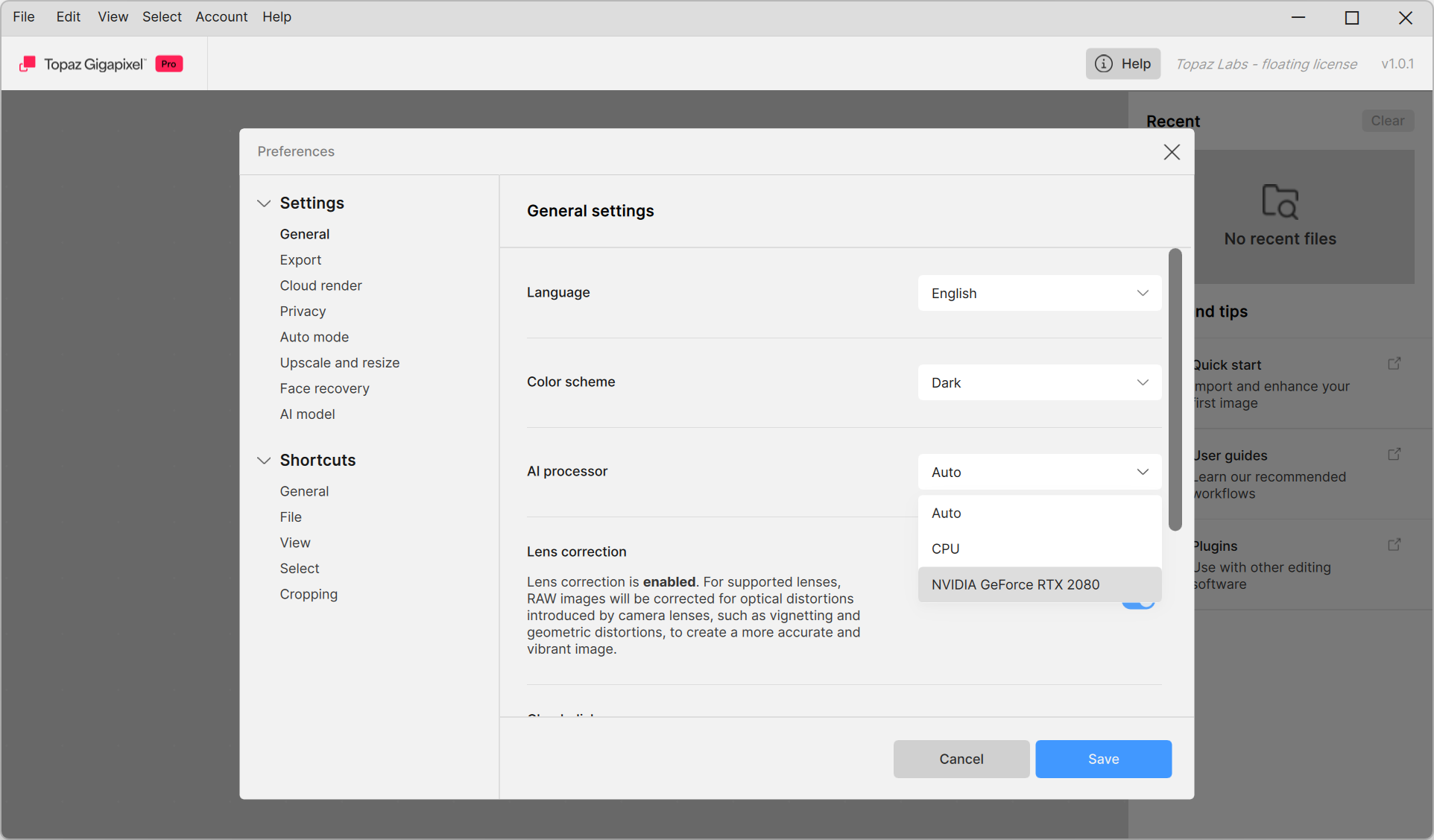The height and width of the screenshot is (840, 1434).
Task: Close the Preferences dialog with X
Action: [1172, 152]
